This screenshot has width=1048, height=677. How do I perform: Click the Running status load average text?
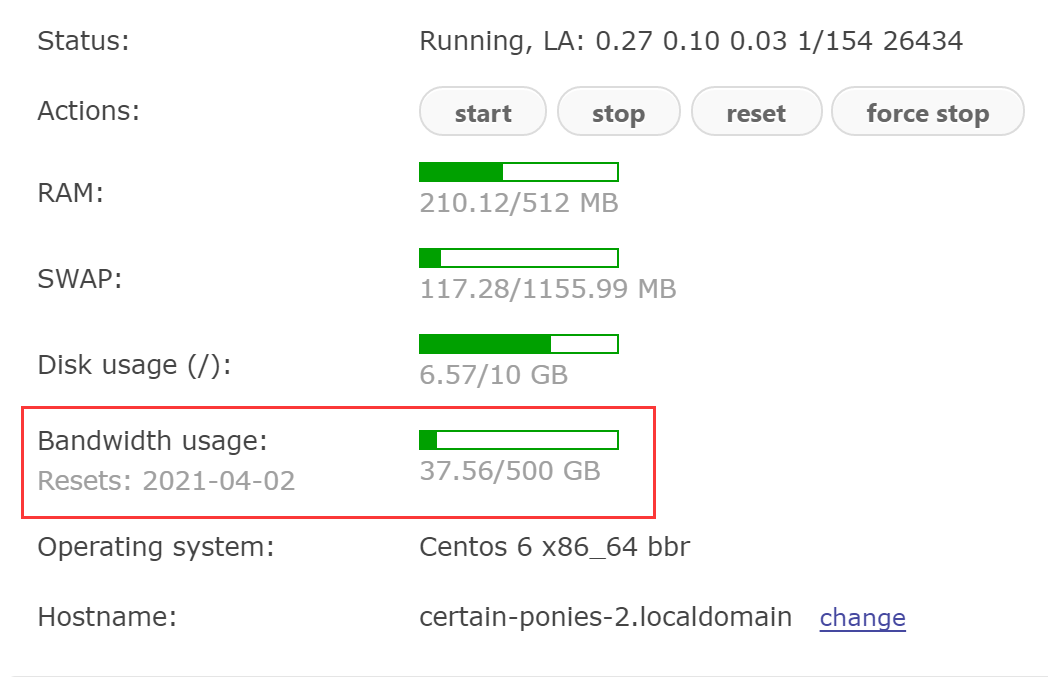point(690,42)
